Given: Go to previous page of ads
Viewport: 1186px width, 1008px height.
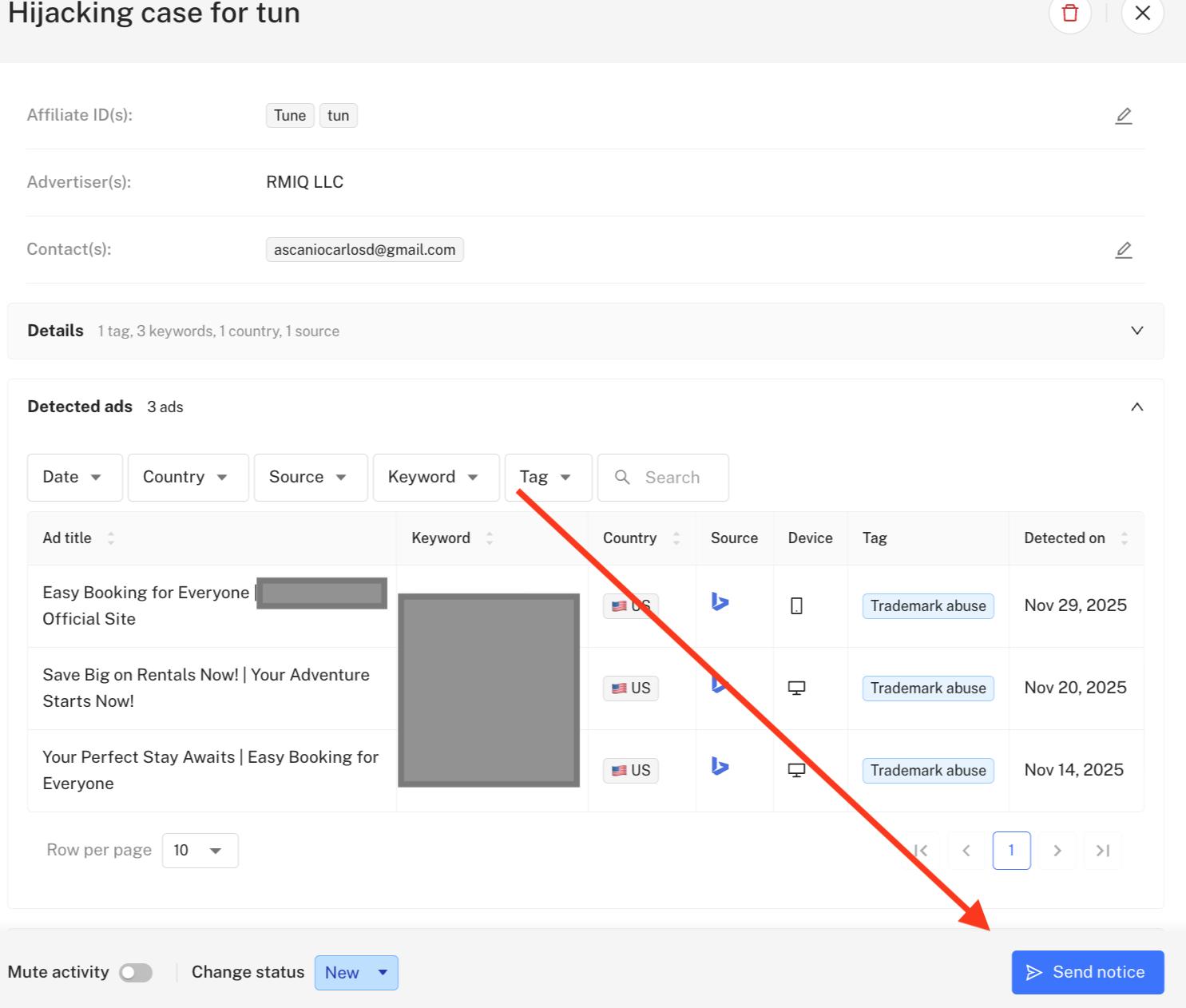Looking at the screenshot, I should point(966,851).
